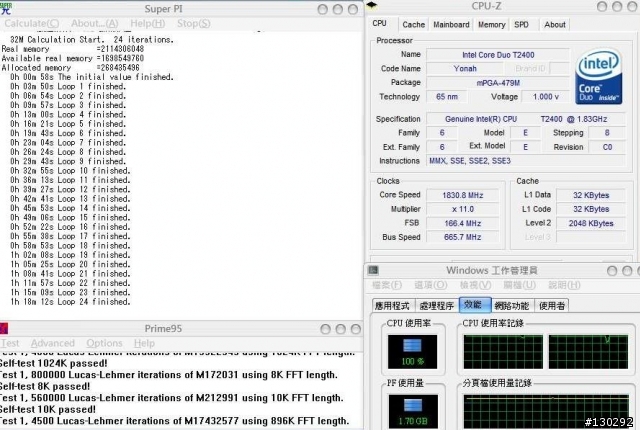Open About menu in Super PI
640x430 pixels.
[95, 24]
